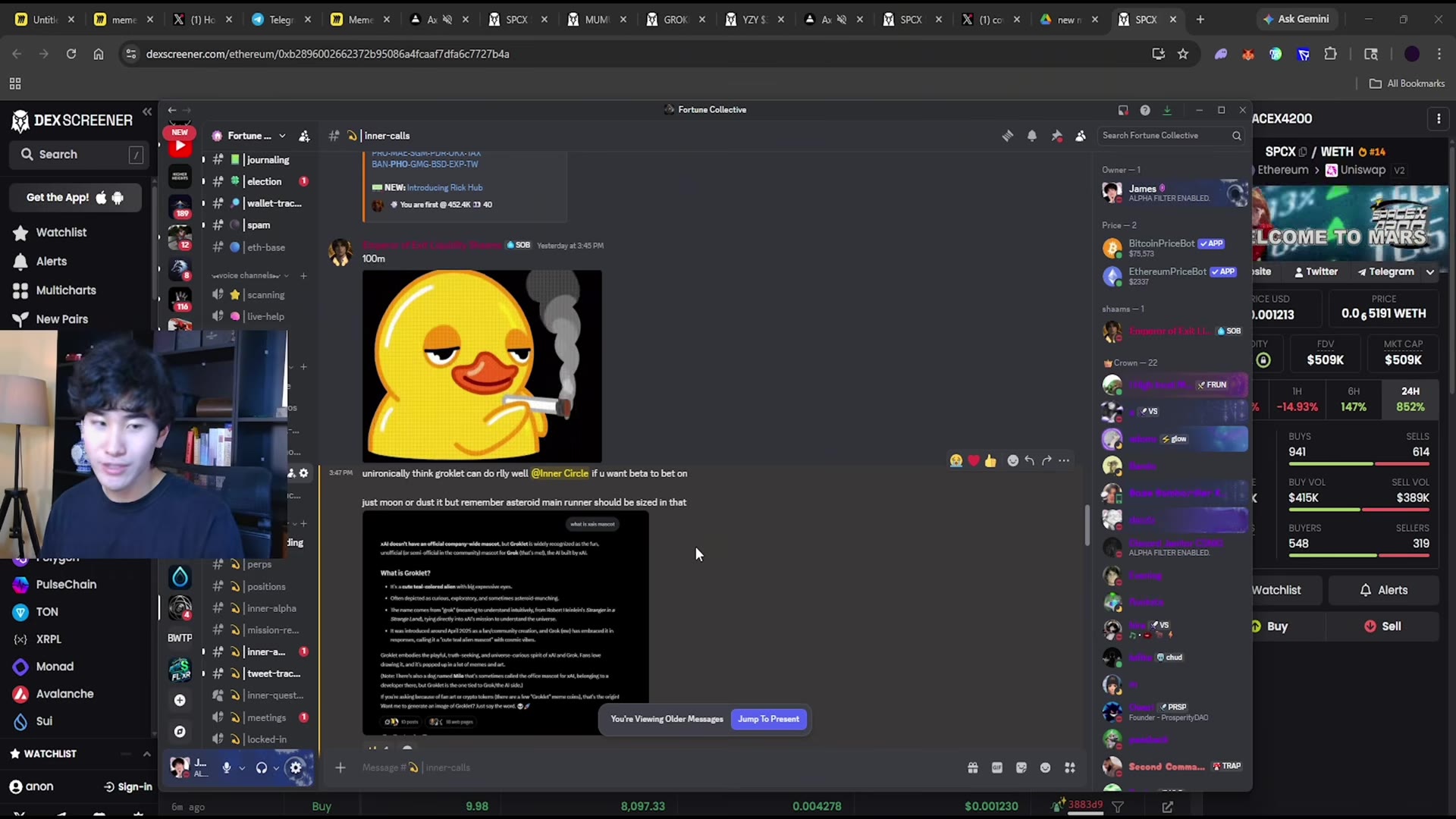Click Sign-in in DexScreener sidebar

point(128,787)
